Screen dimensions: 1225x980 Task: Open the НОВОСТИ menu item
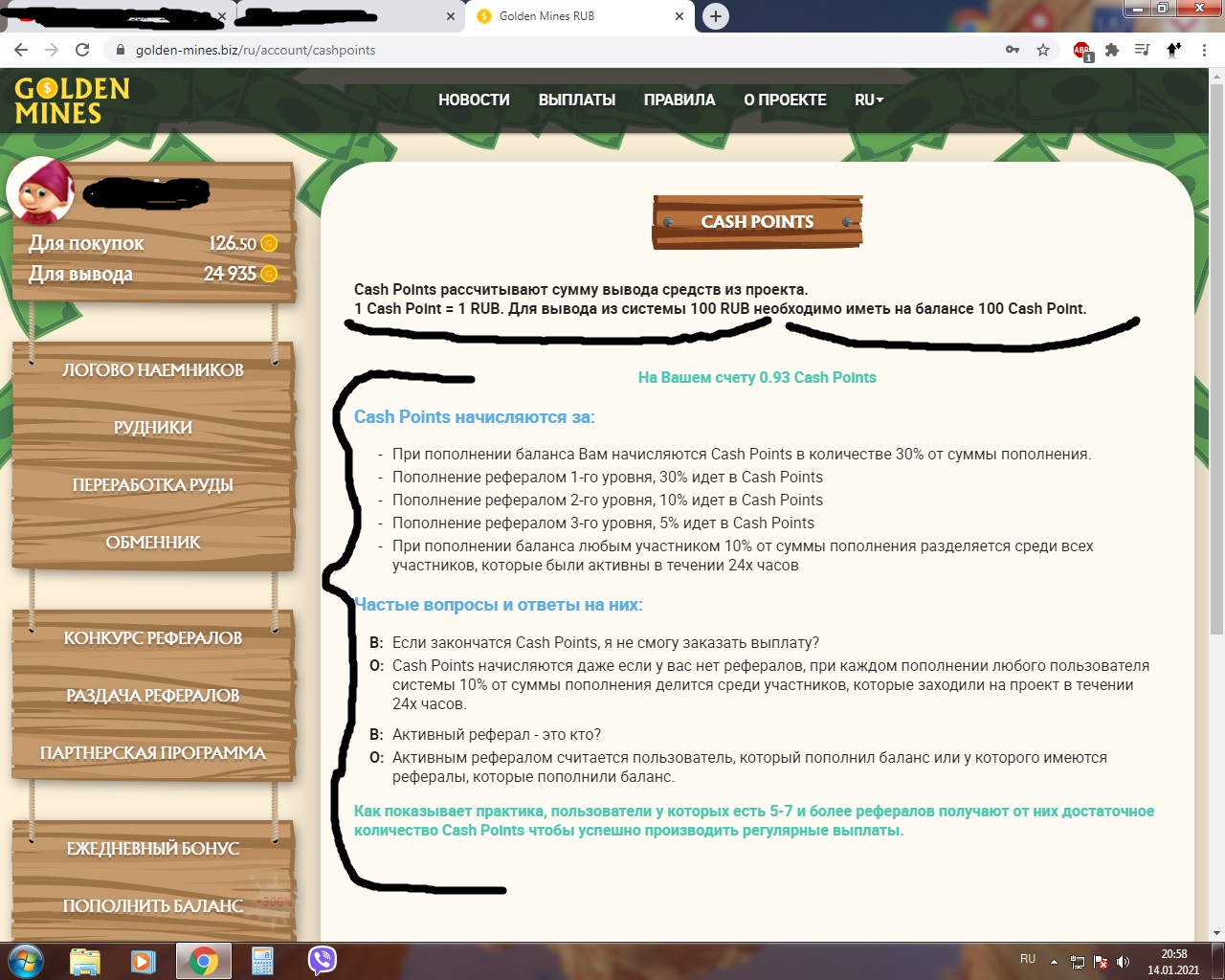click(x=474, y=100)
